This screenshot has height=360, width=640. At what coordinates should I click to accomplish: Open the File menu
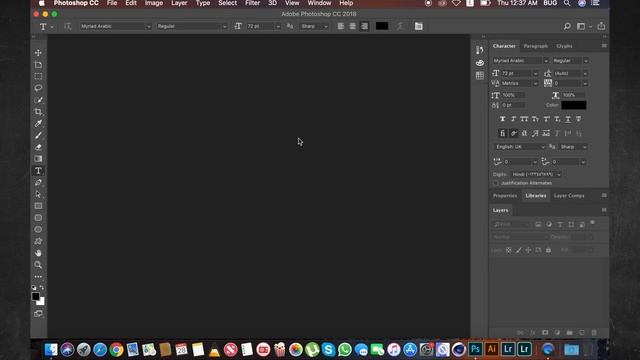coord(112,3)
